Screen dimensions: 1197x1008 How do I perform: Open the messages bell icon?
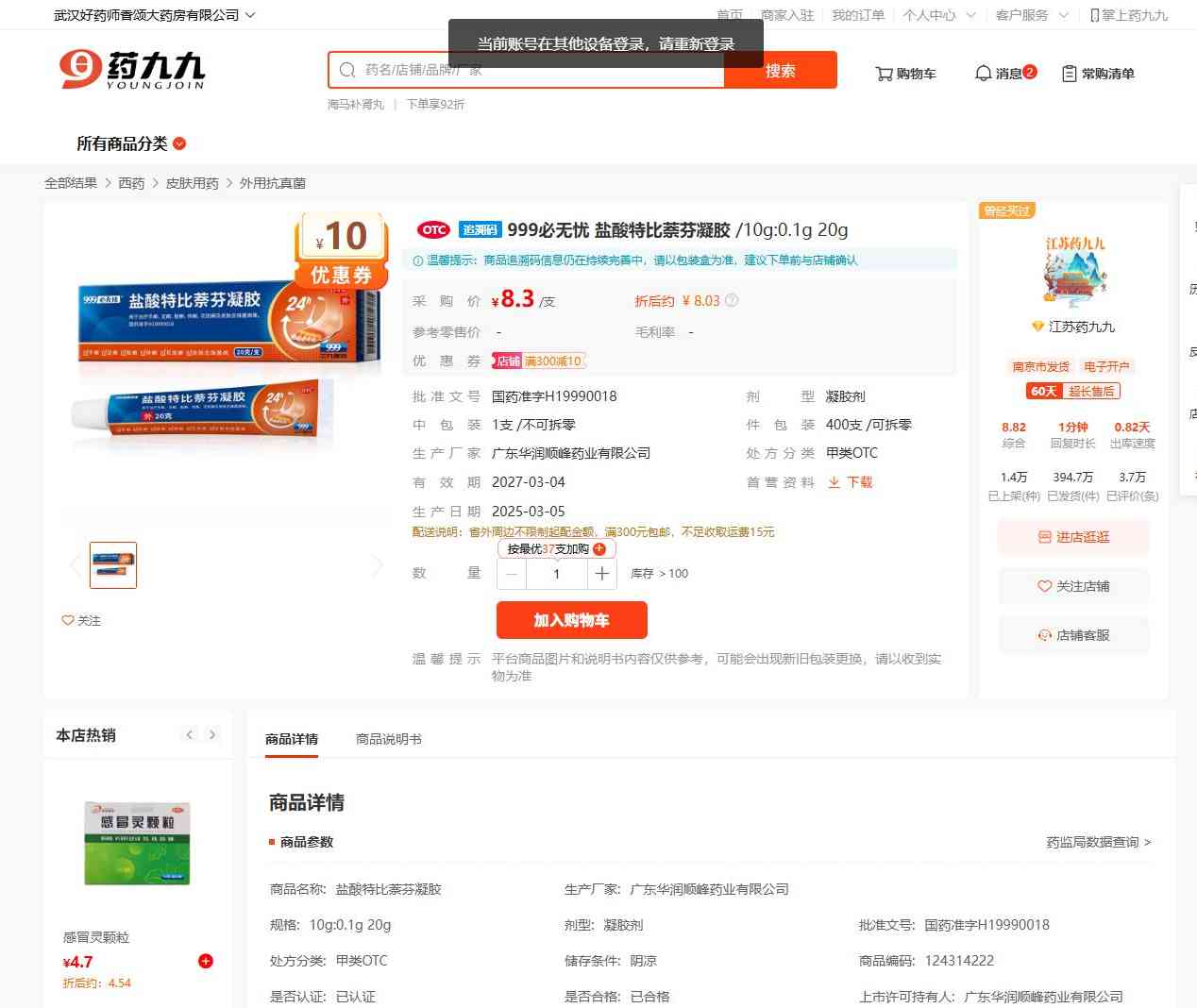983,74
